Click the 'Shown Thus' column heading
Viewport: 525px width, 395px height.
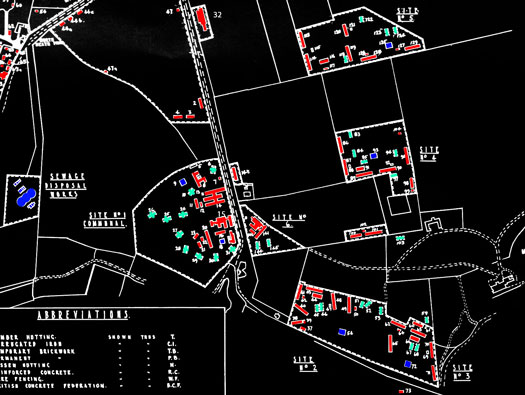click(x=132, y=337)
